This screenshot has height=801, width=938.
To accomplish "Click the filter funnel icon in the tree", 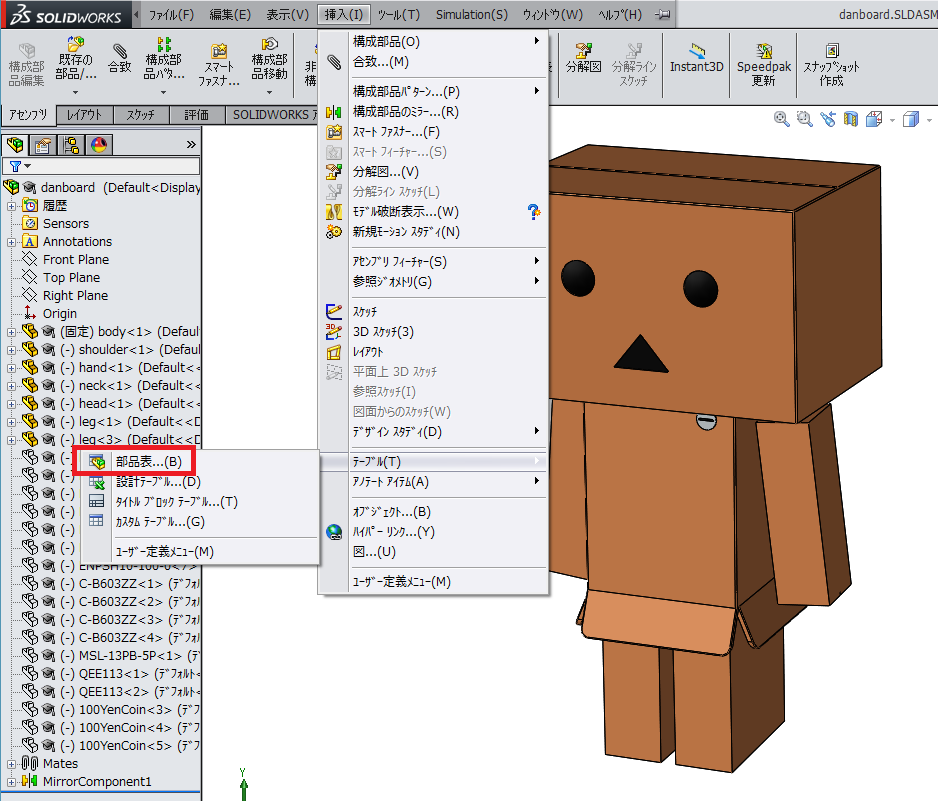I will (x=16, y=166).
